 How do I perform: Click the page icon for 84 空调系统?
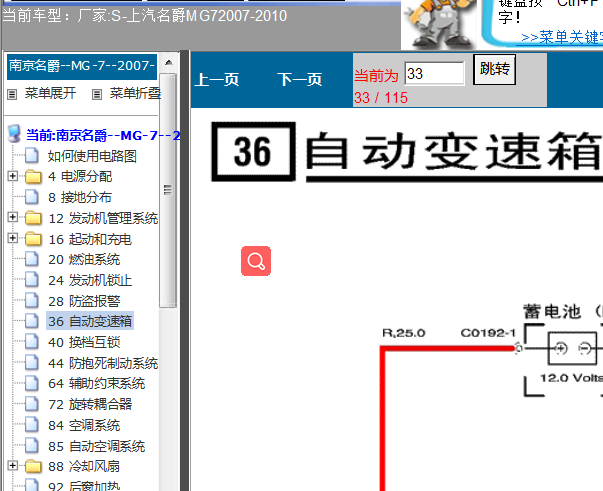coord(32,425)
